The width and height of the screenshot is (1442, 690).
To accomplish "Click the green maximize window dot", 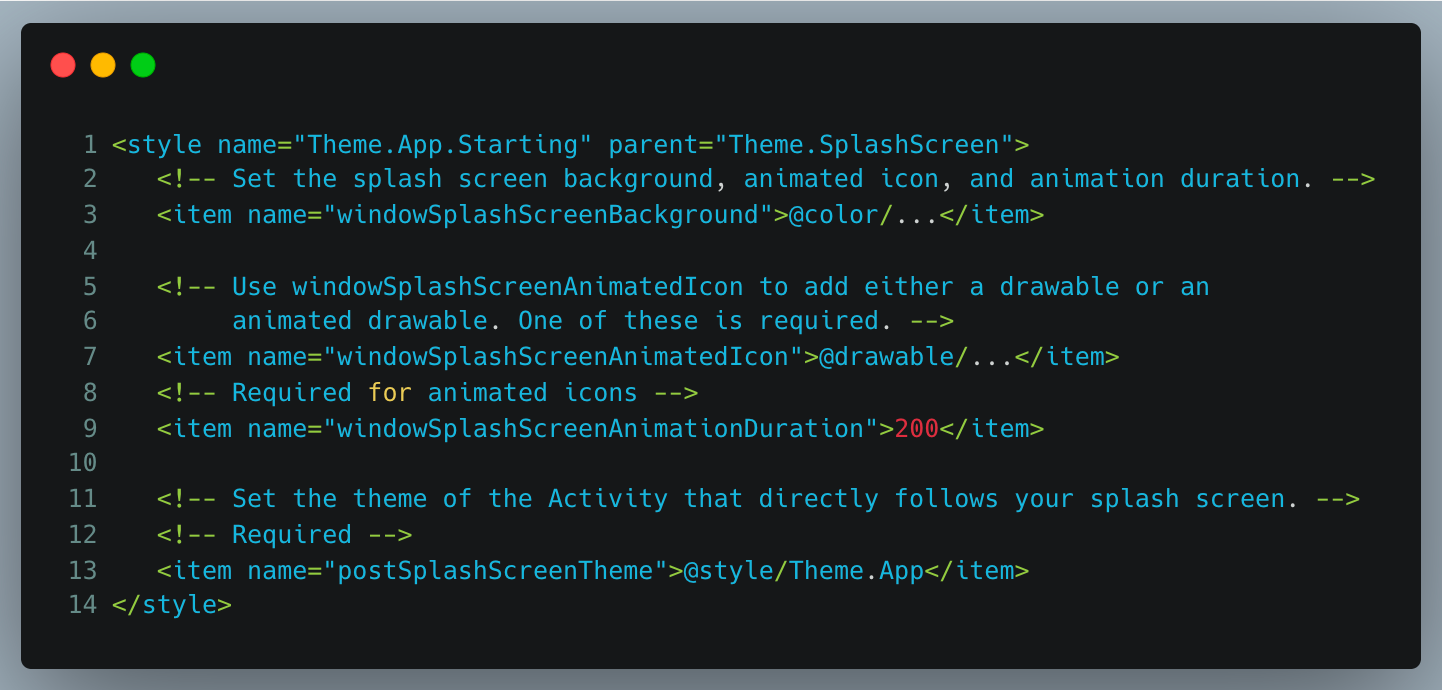I will point(143,65).
